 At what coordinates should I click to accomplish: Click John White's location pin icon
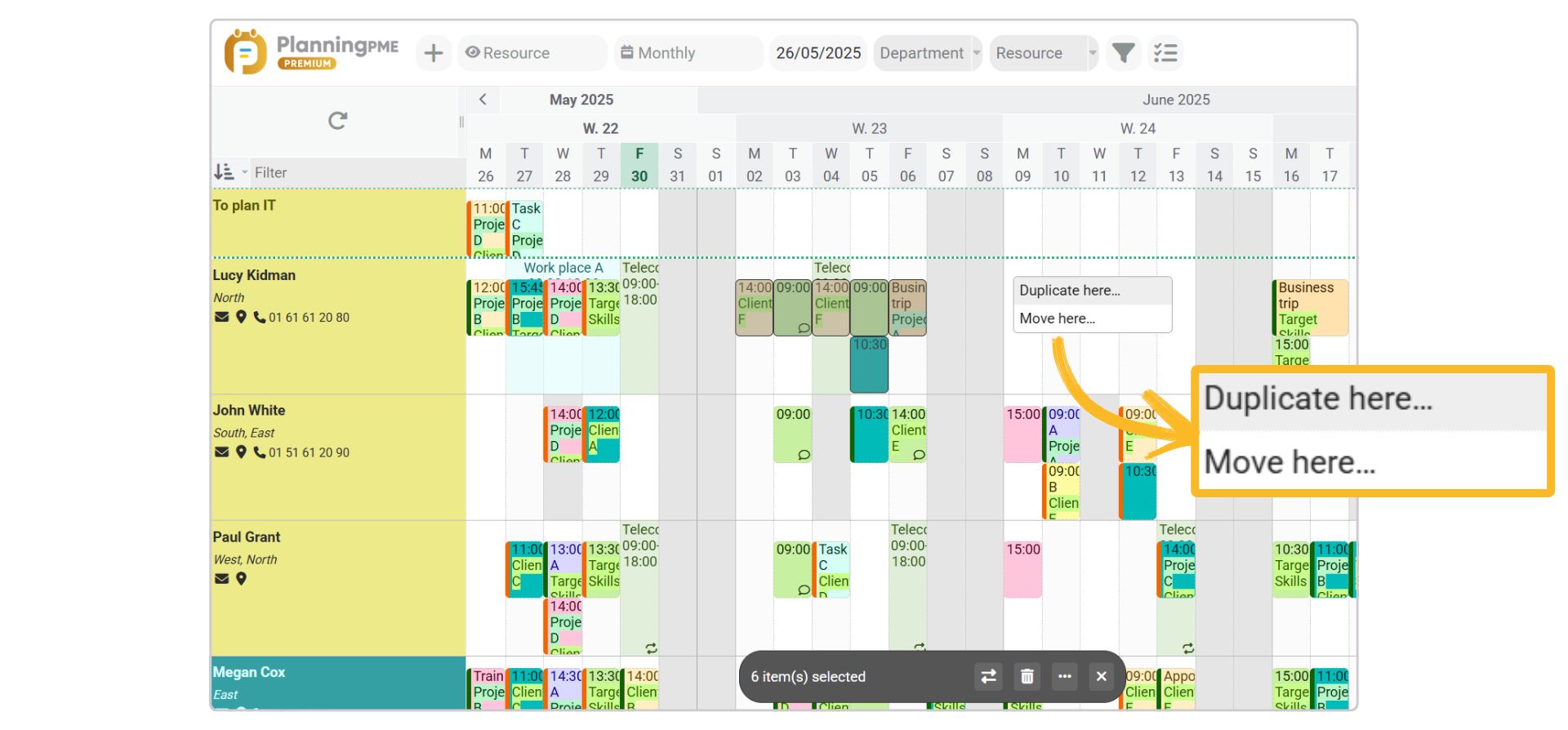click(241, 452)
